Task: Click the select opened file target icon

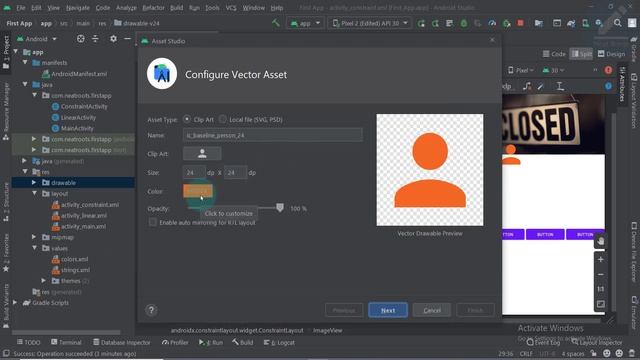Action: pos(80,39)
